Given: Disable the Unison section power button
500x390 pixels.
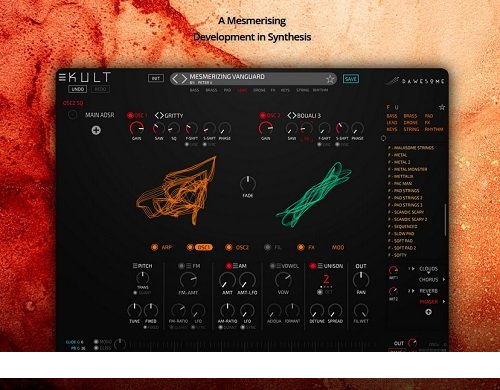Looking at the screenshot, I should 313,266.
